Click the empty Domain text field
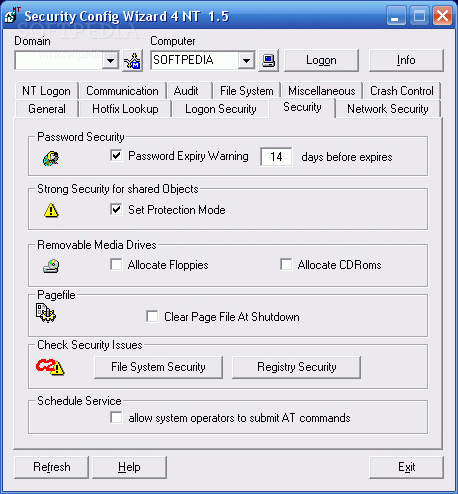This screenshot has height=494, width=458. pyautogui.click(x=59, y=60)
